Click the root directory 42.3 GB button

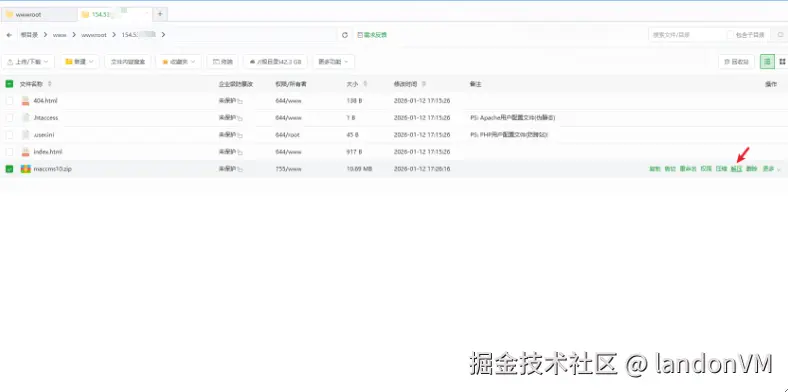(275, 62)
